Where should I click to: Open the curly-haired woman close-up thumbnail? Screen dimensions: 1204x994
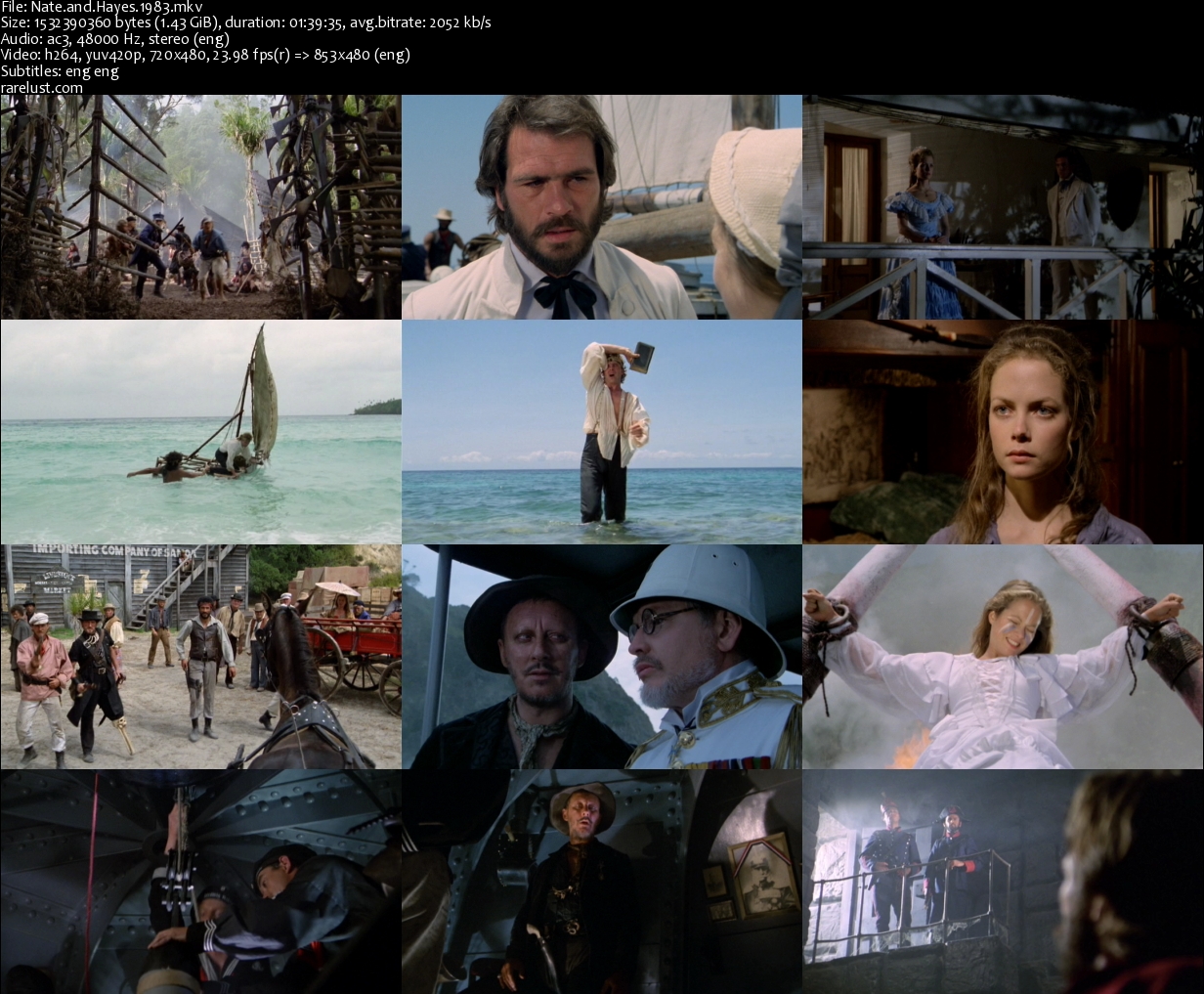(x=1003, y=432)
